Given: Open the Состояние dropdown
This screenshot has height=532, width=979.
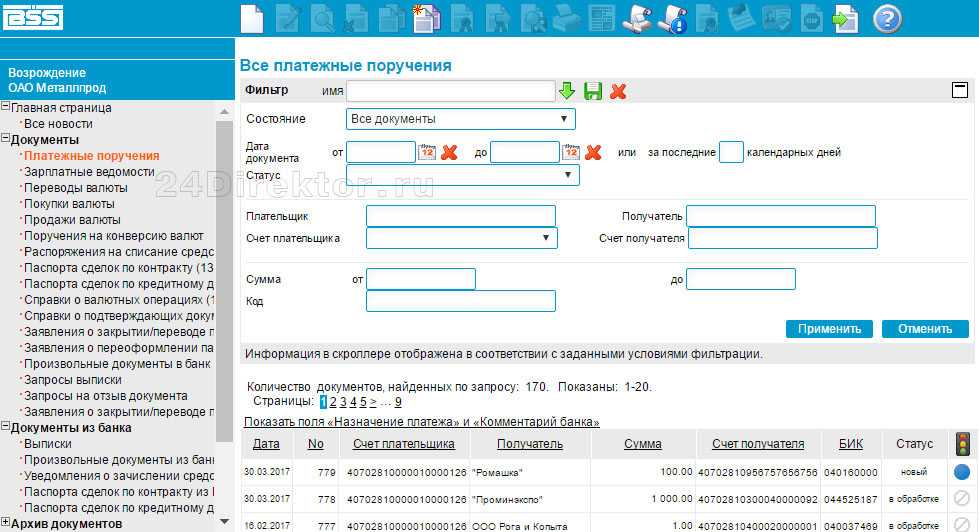Looking at the screenshot, I should 461,119.
